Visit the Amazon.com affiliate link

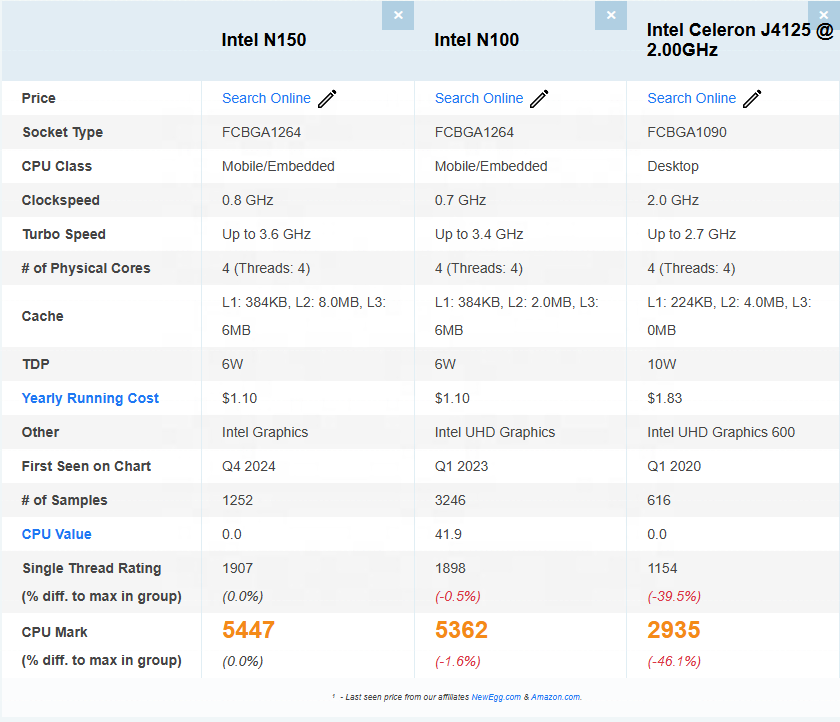click(556, 697)
